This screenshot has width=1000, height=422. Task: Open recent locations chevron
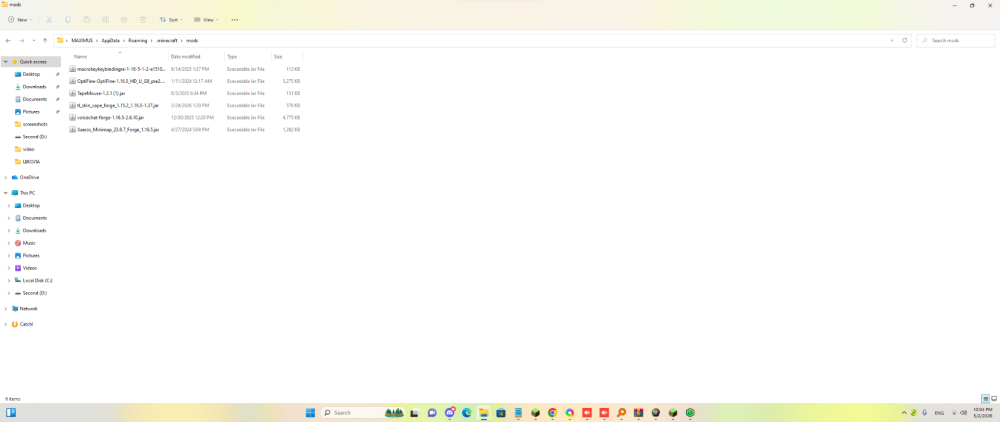[33, 40]
